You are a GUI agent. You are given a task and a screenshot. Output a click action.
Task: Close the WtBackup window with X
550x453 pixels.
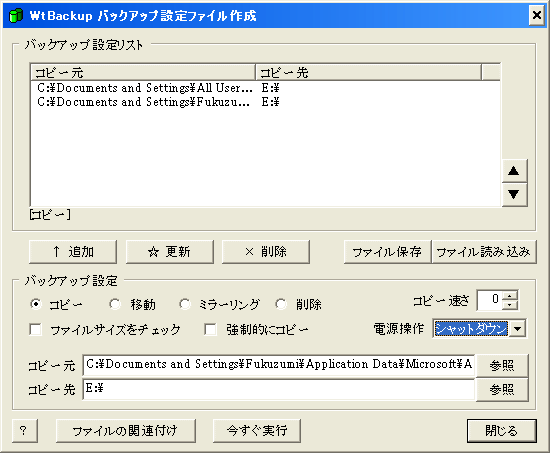[537, 15]
